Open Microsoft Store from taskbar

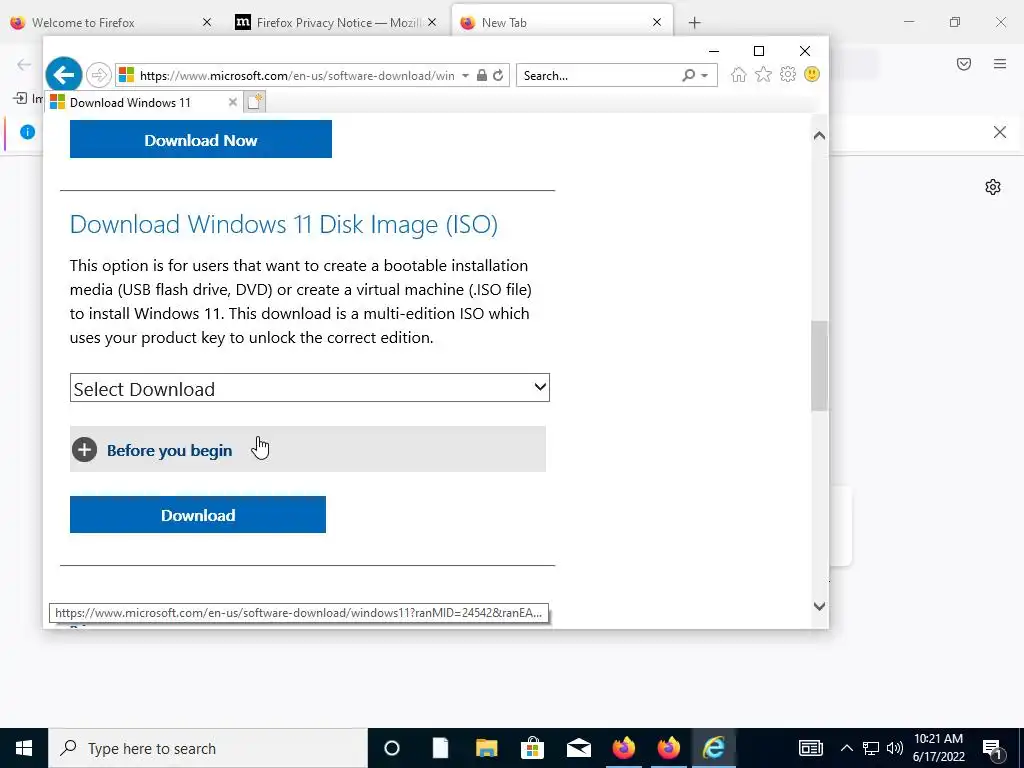pyautogui.click(x=532, y=748)
